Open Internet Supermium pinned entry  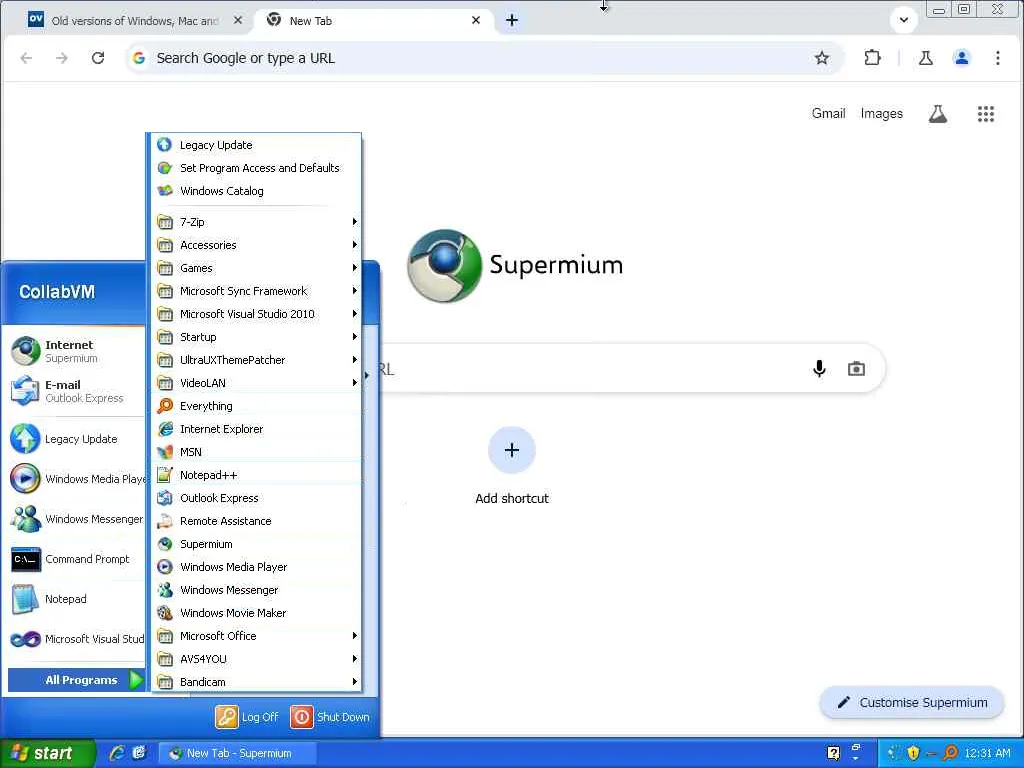(74, 351)
